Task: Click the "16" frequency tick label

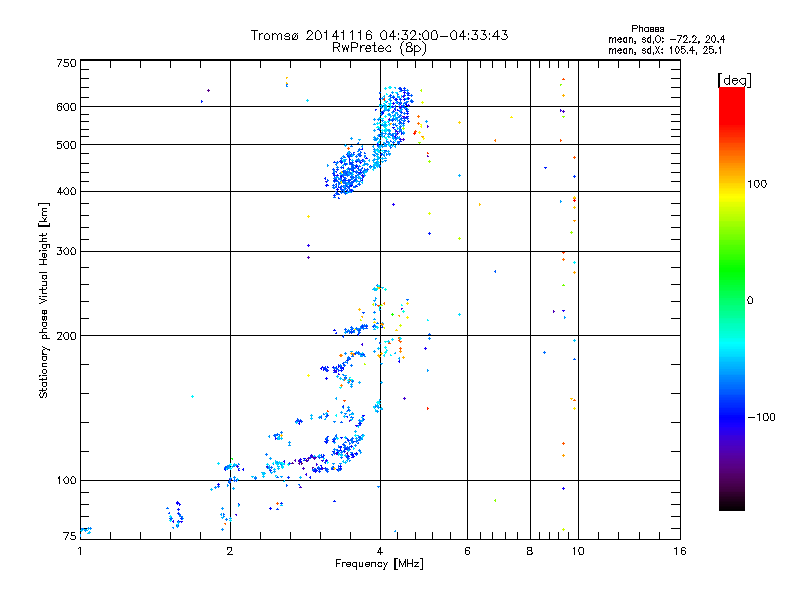Action: 680,551
